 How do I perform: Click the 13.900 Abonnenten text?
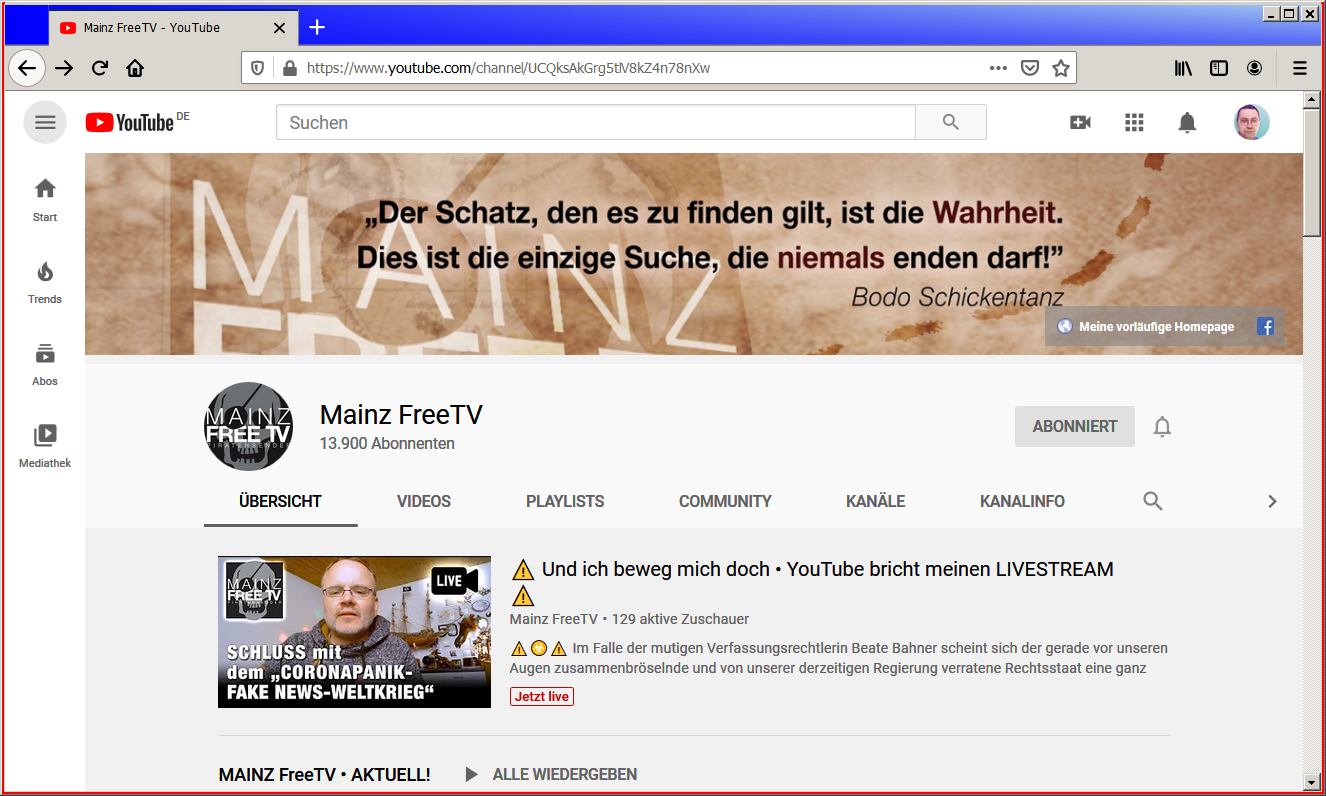pyautogui.click(x=387, y=443)
